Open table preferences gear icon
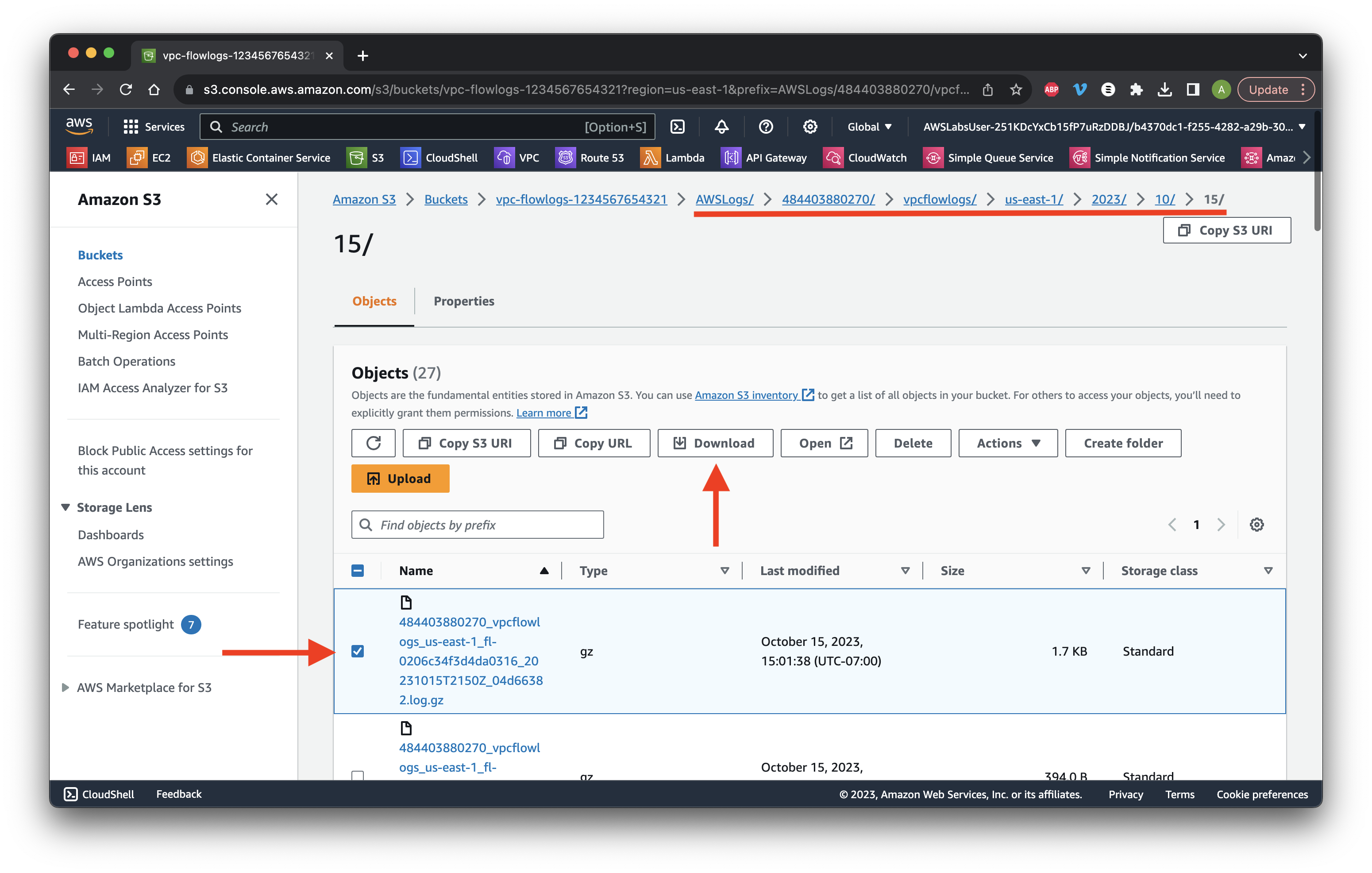1372x873 pixels. click(1256, 524)
